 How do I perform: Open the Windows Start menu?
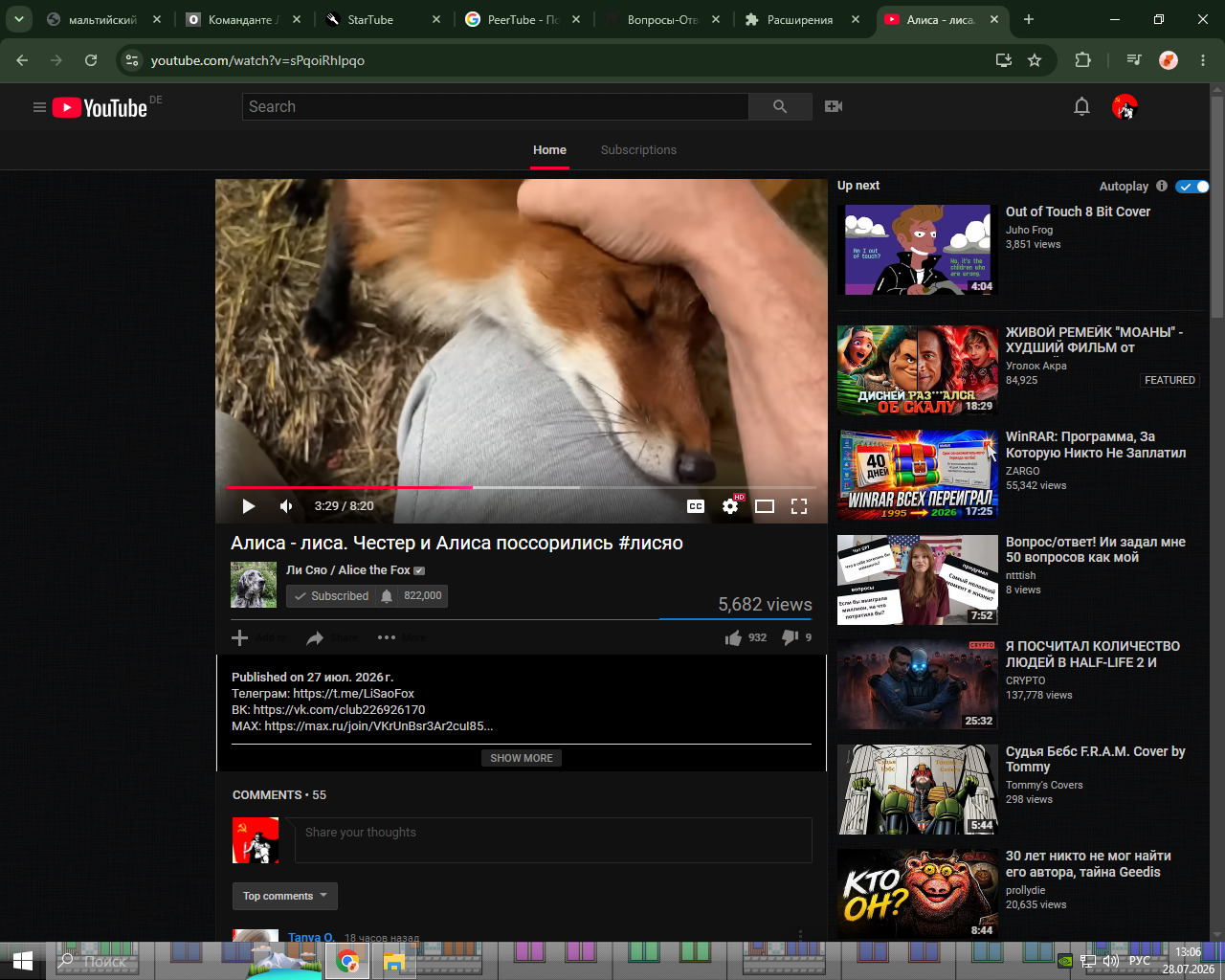tap(23, 961)
